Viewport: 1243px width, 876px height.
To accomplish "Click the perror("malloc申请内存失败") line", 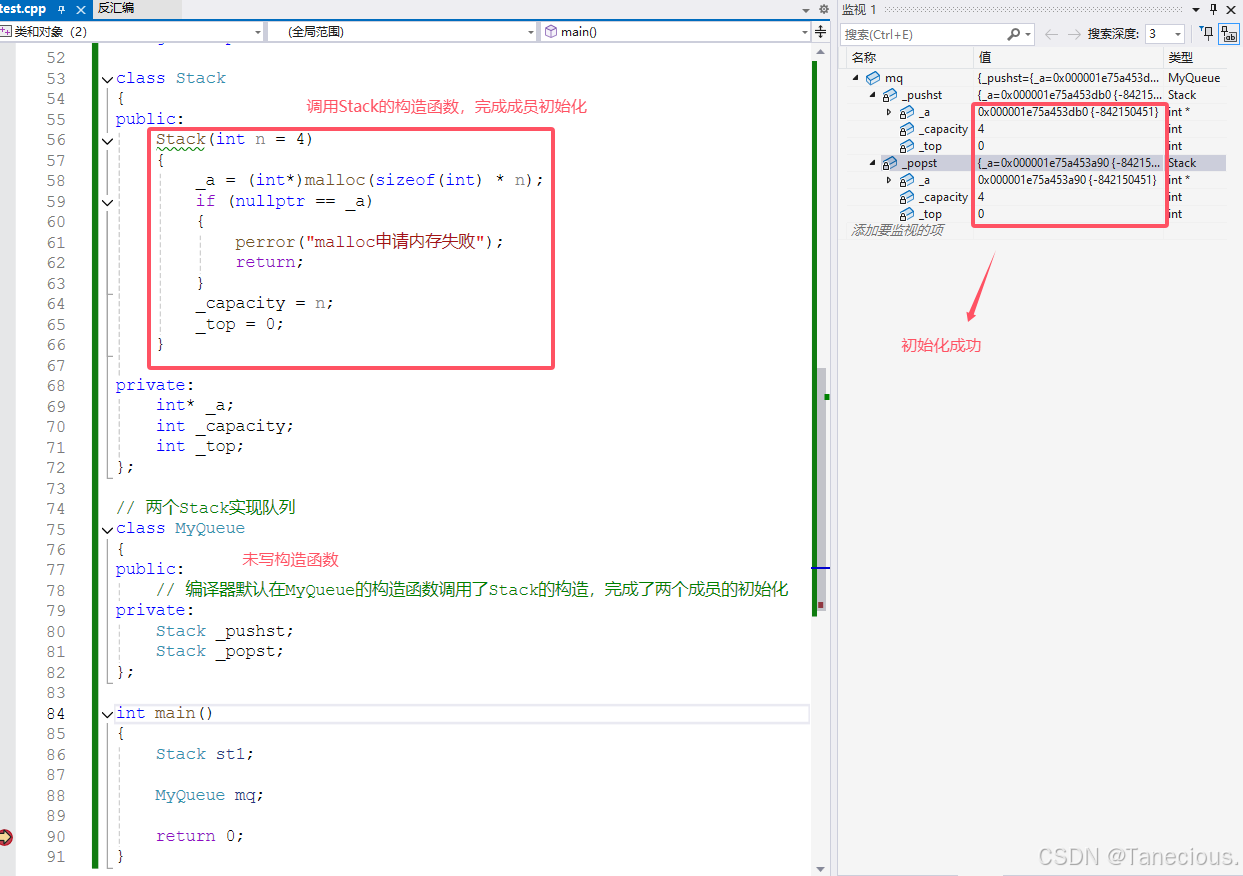I will point(370,242).
